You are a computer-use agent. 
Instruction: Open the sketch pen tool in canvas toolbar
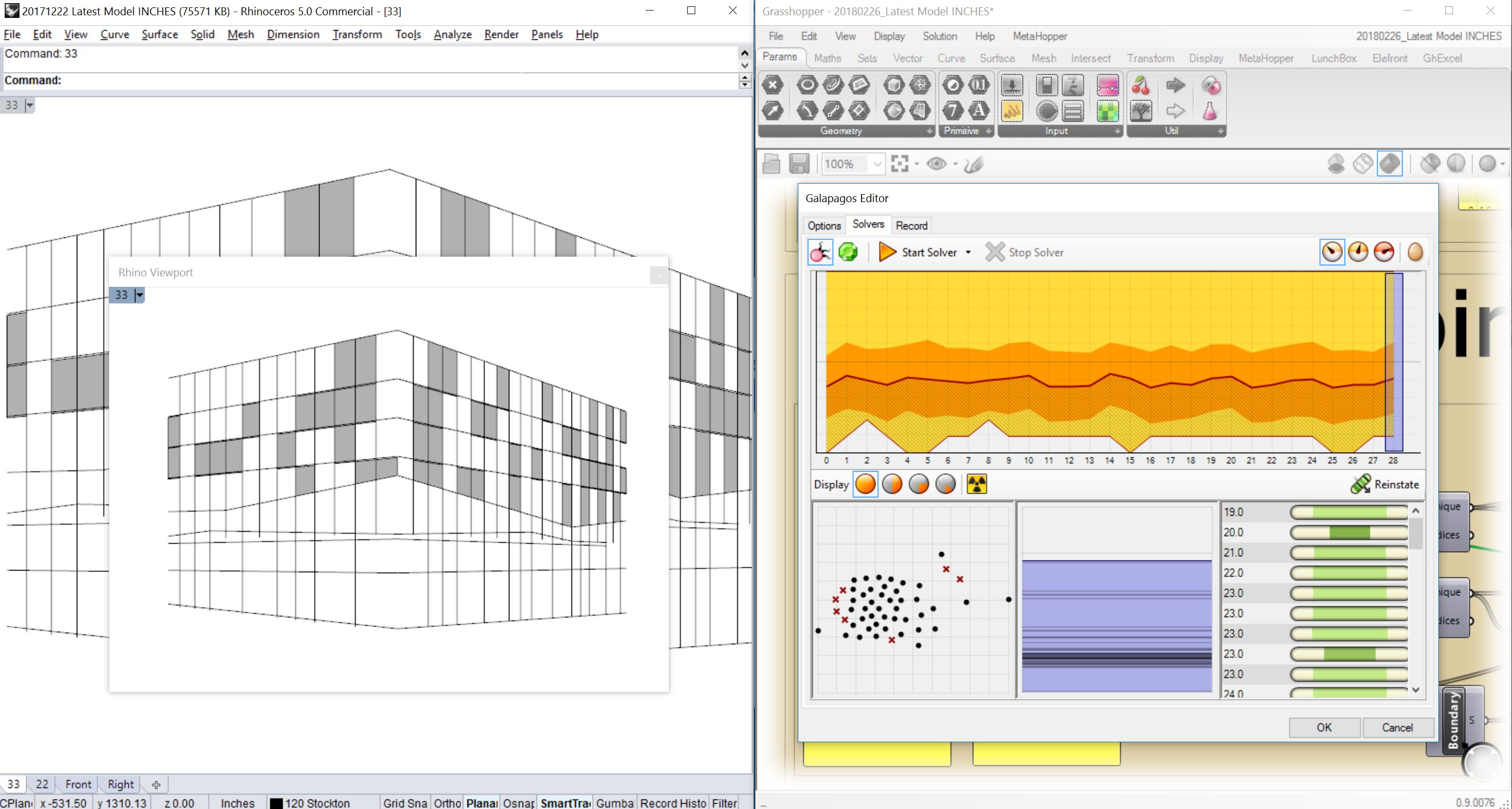[974, 164]
